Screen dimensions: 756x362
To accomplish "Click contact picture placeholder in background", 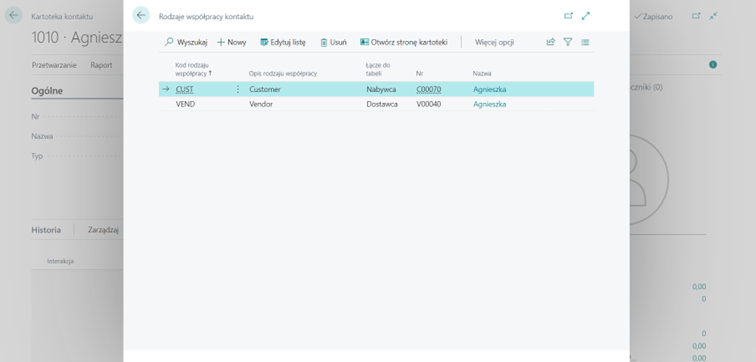I will pyautogui.click(x=649, y=179).
